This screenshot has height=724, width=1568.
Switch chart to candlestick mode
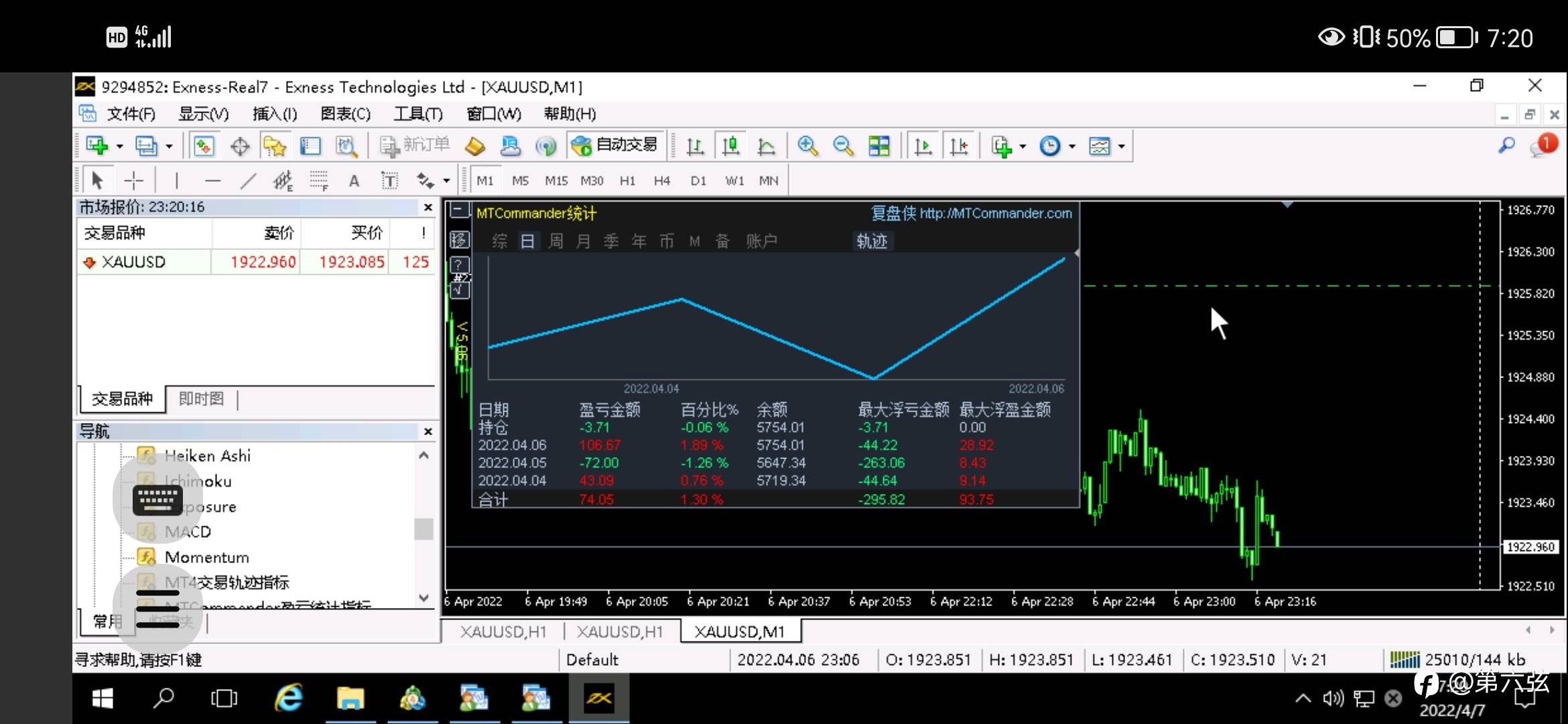(730, 145)
